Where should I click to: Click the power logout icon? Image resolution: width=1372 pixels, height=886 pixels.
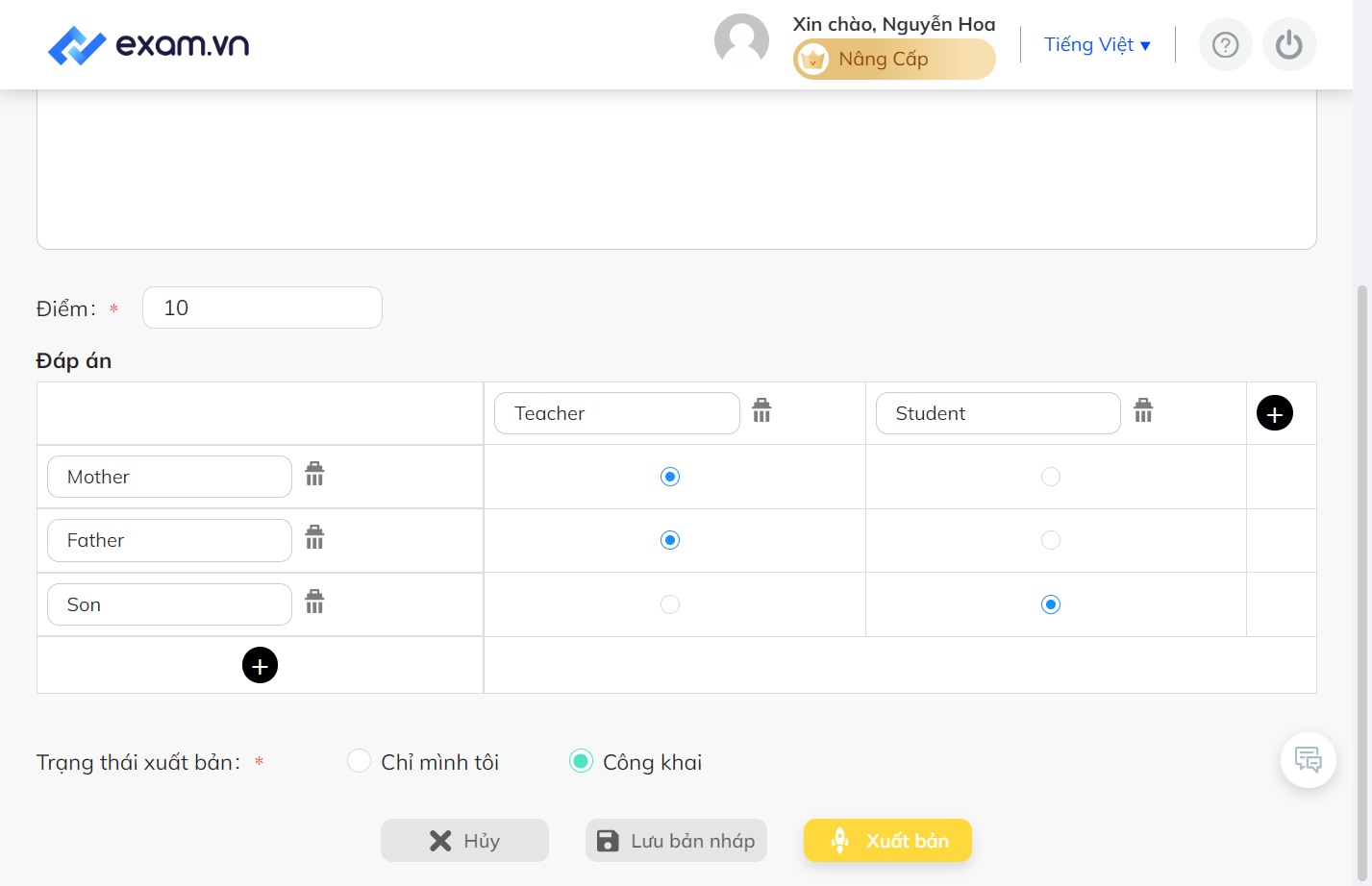1289,44
